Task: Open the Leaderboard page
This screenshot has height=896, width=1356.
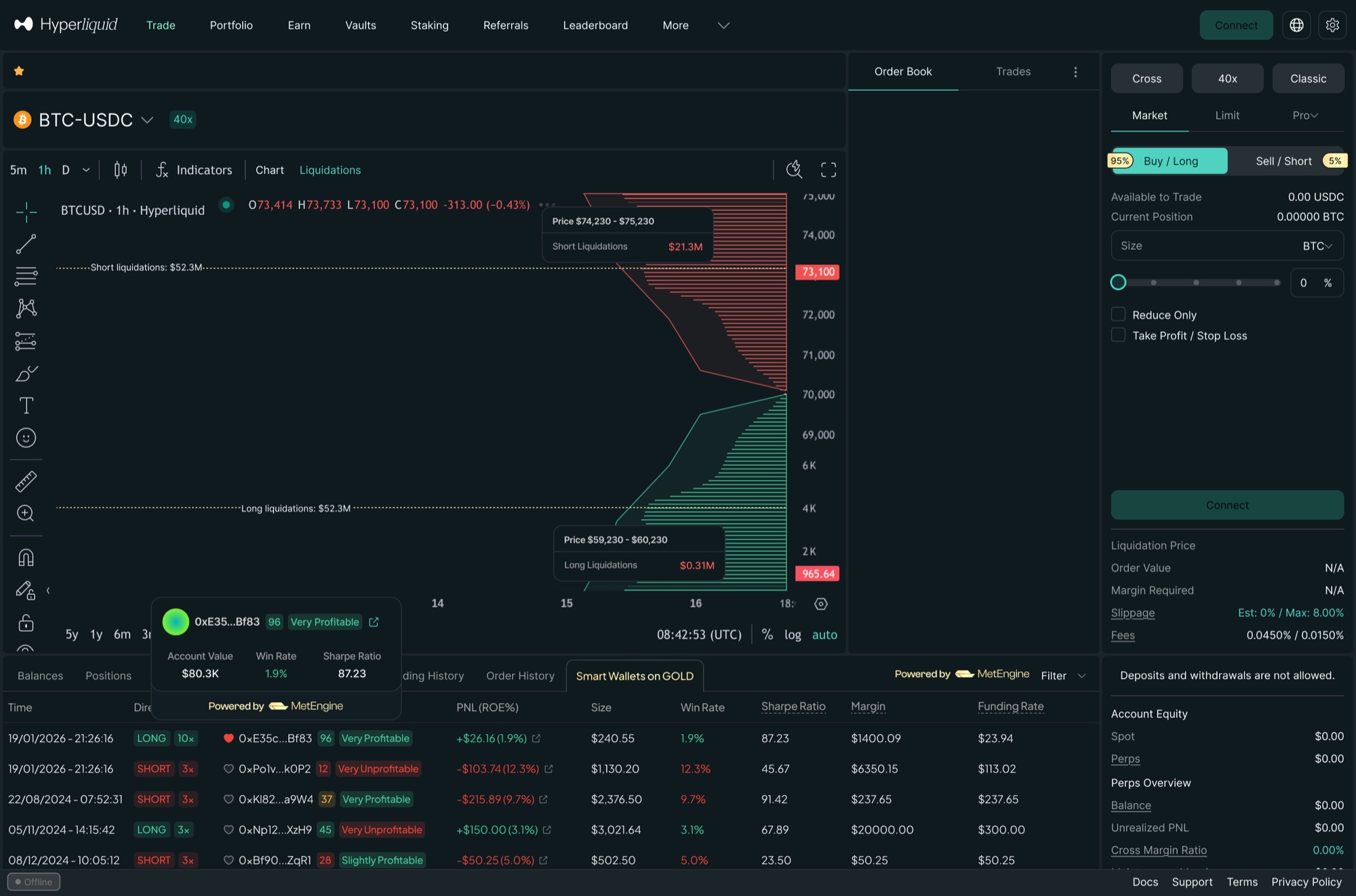Action: pyautogui.click(x=595, y=25)
